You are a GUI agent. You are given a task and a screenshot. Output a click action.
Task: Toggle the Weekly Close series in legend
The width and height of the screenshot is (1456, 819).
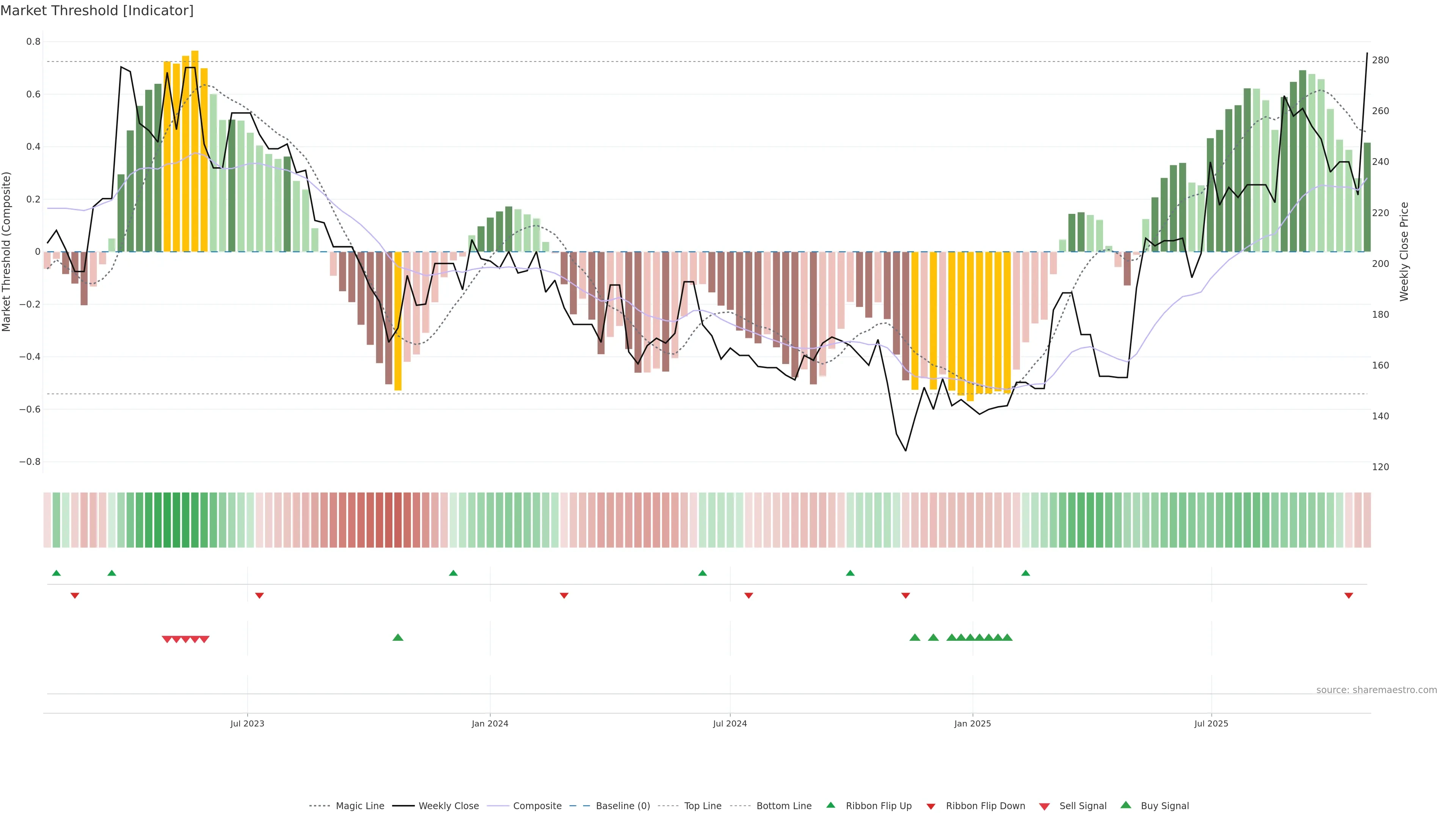tap(448, 806)
